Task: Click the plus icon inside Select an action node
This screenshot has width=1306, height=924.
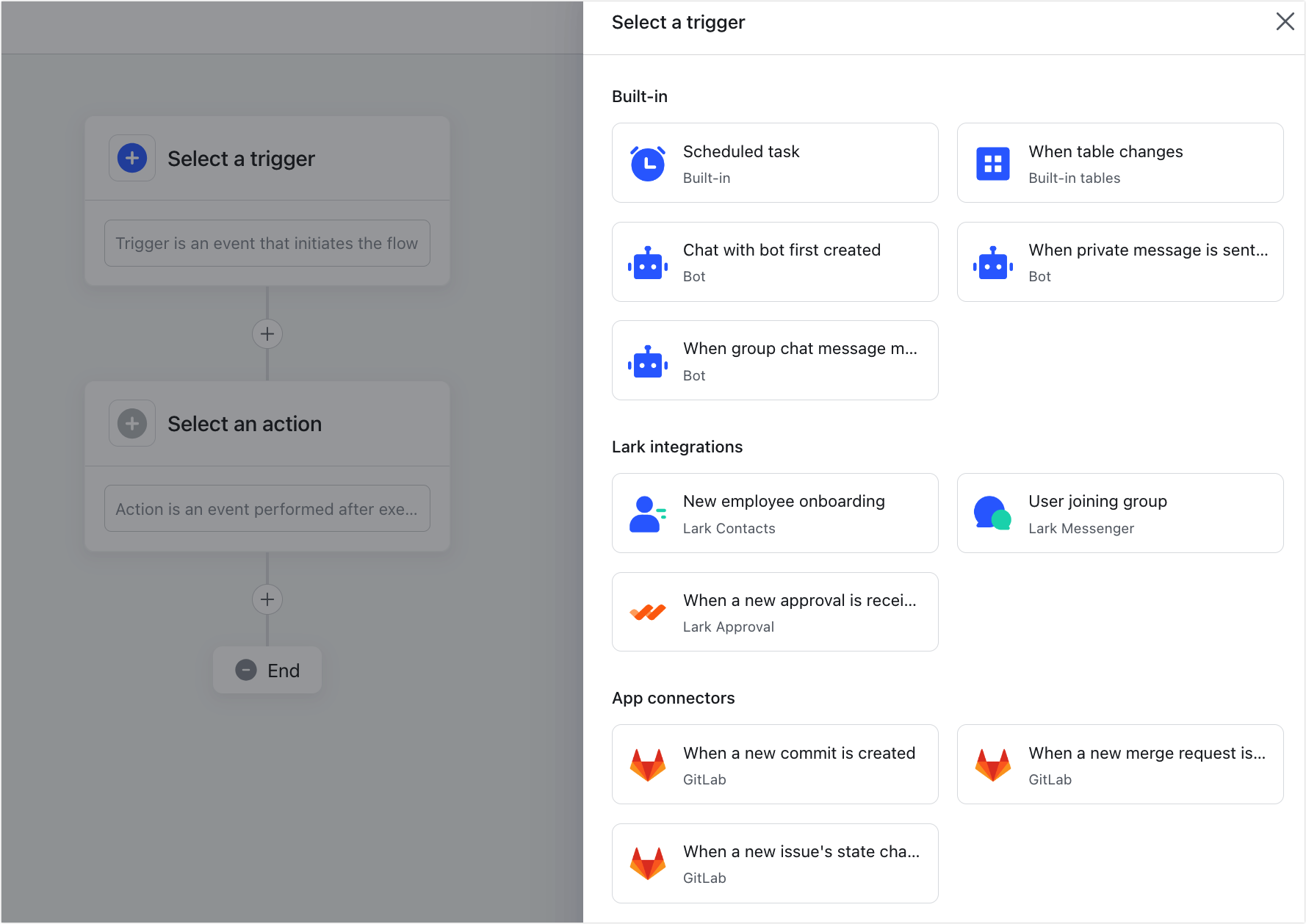Action: point(131,423)
